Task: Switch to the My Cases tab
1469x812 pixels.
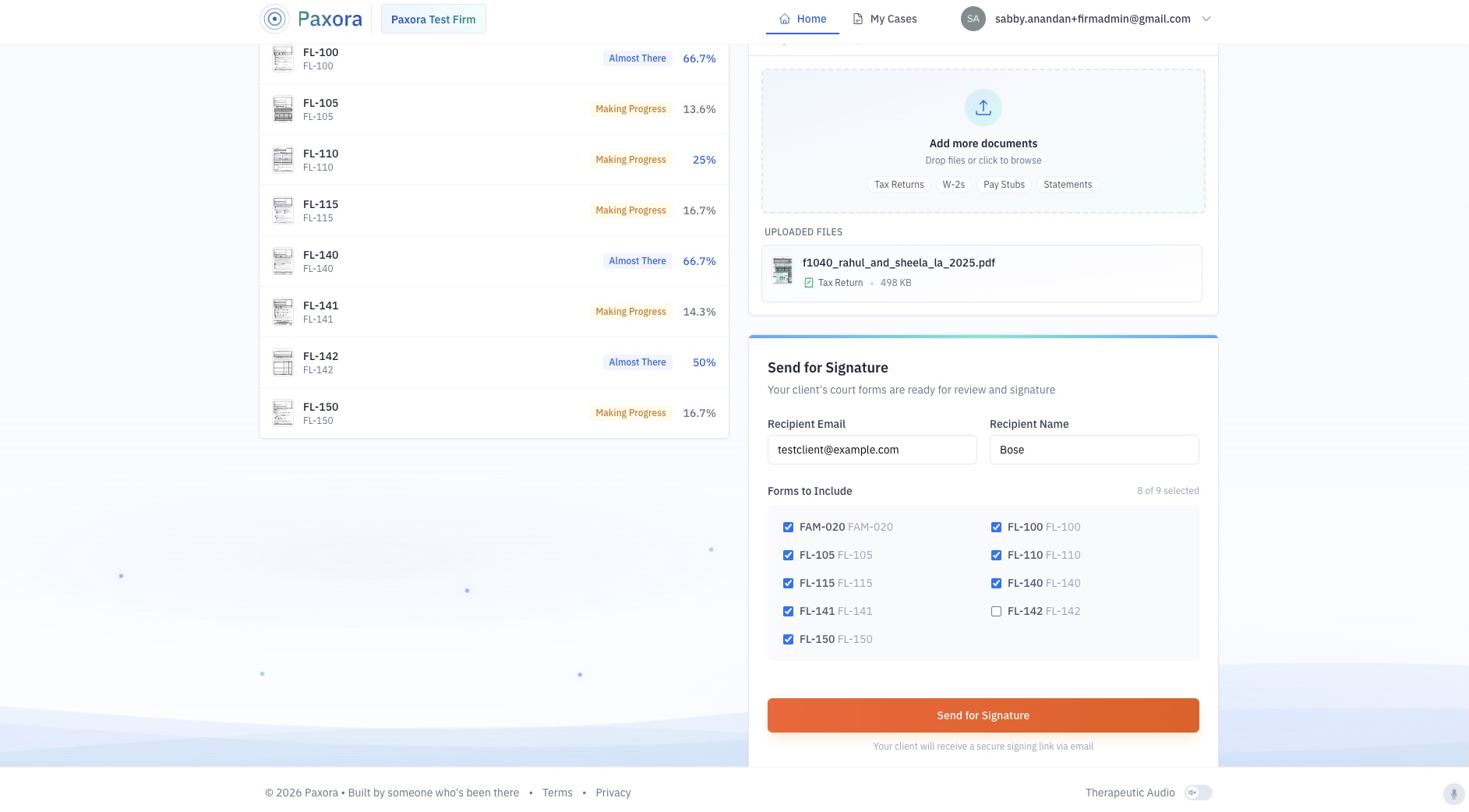Action: pos(885,19)
